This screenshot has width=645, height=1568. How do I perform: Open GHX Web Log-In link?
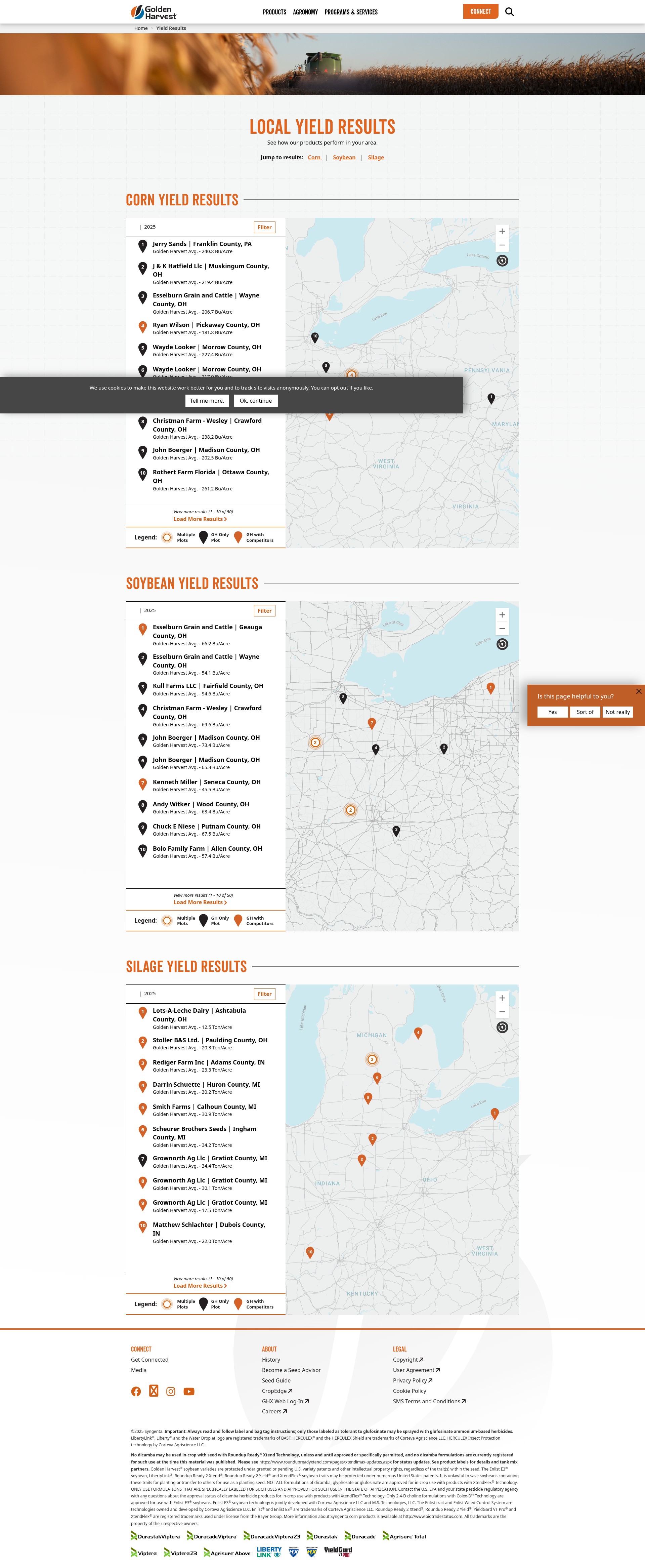[286, 1401]
